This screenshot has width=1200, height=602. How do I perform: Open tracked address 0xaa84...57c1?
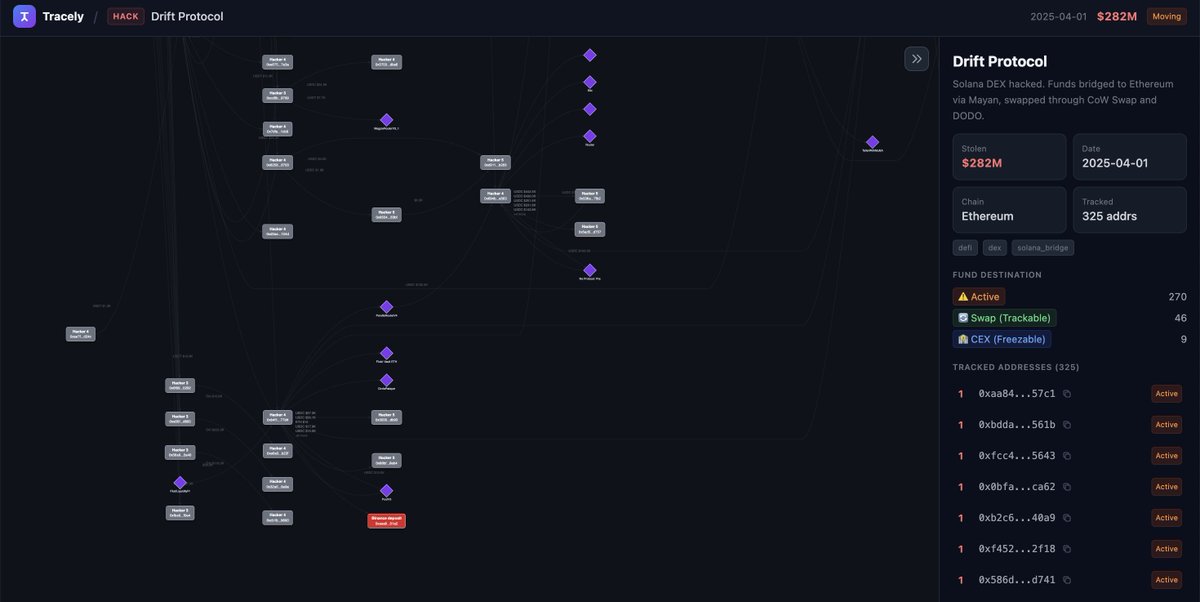pyautogui.click(x=1016, y=394)
